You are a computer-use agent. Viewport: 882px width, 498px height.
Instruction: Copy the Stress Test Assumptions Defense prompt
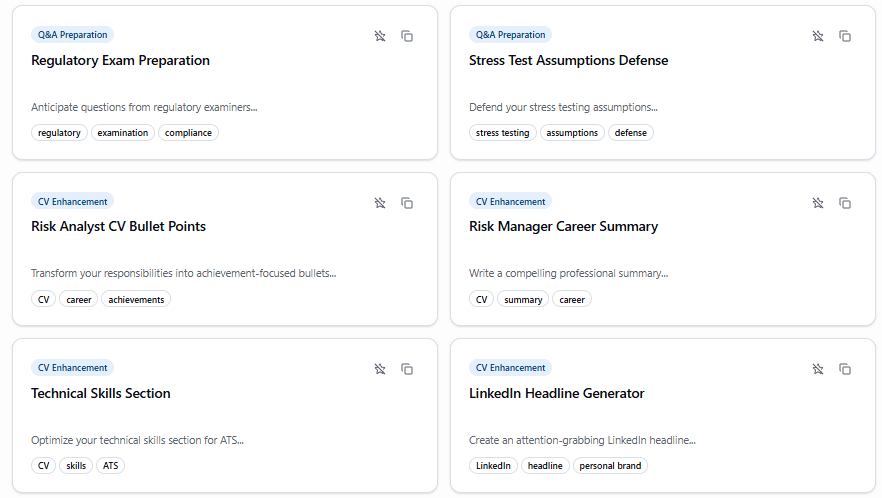tap(845, 36)
